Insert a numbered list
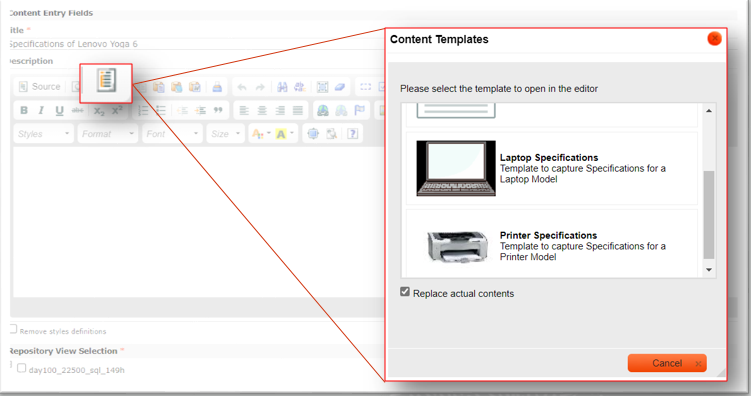 tap(143, 111)
